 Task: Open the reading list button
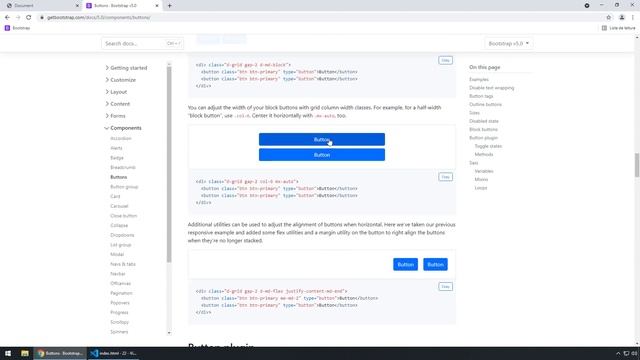pyautogui.click(x=618, y=28)
